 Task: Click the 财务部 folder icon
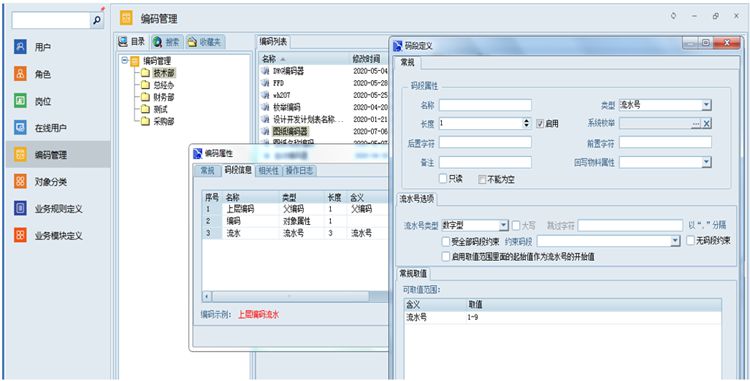pyautogui.click(x=145, y=97)
